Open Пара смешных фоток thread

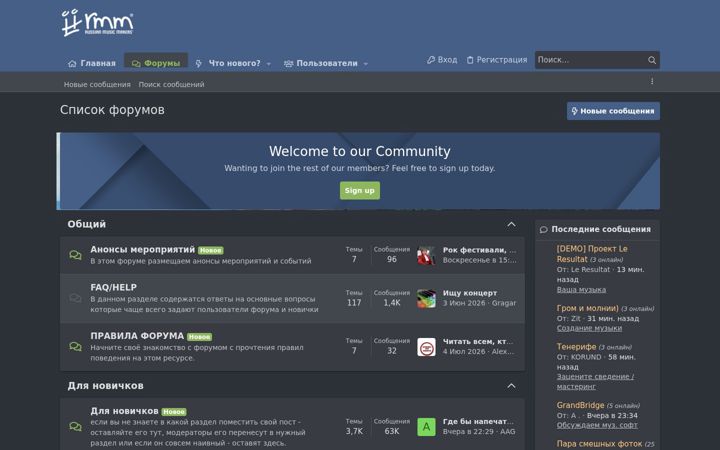tap(599, 444)
